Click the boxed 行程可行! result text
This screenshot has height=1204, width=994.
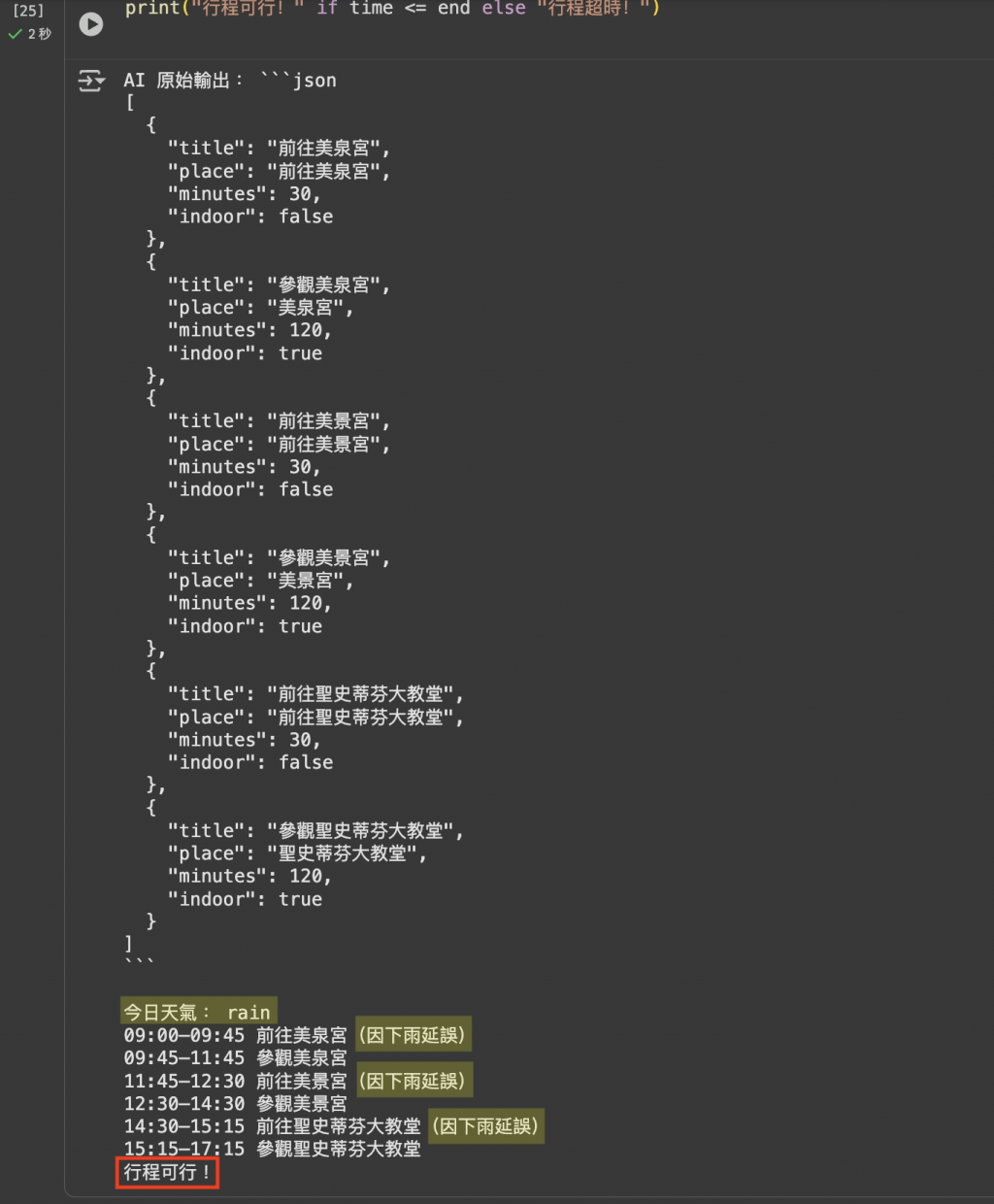pos(167,1173)
